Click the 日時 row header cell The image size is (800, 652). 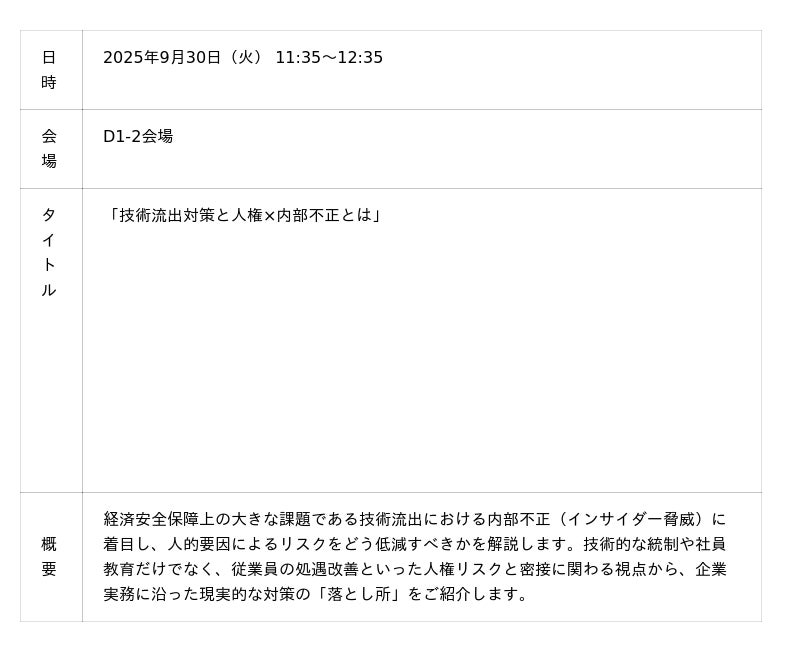tap(49, 70)
